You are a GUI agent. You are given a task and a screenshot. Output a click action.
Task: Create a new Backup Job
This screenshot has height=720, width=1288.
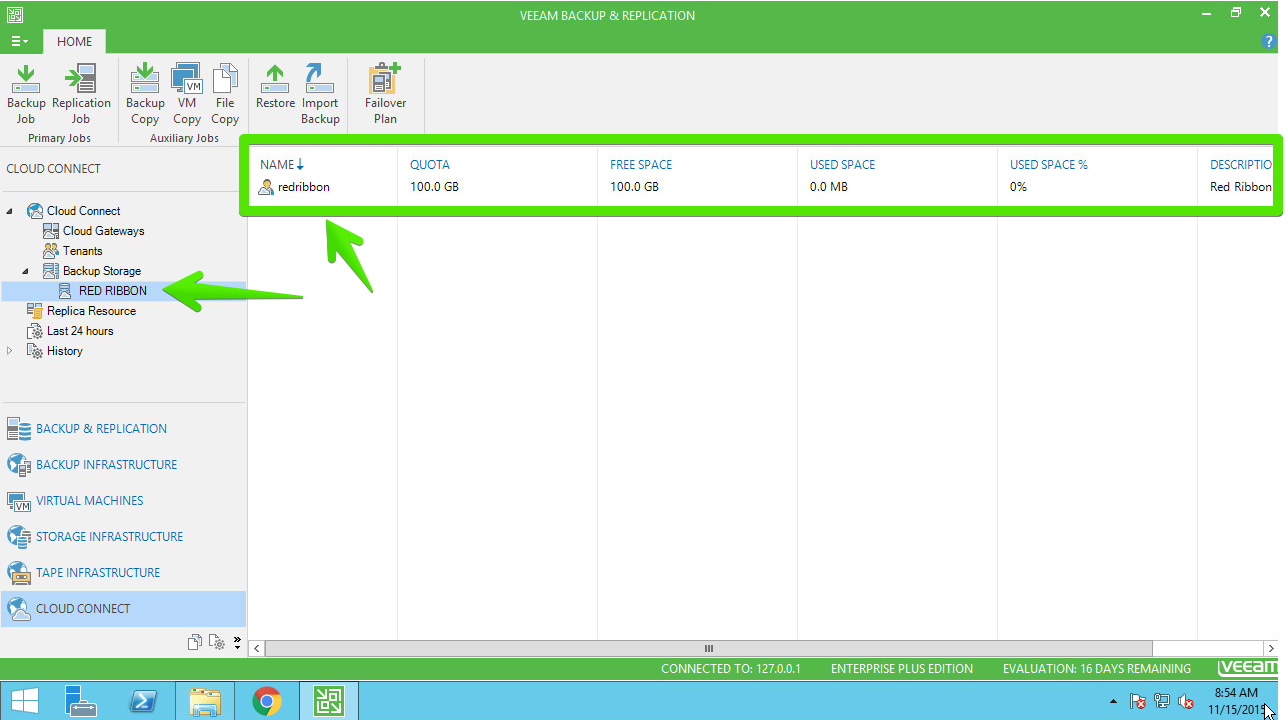[26, 94]
